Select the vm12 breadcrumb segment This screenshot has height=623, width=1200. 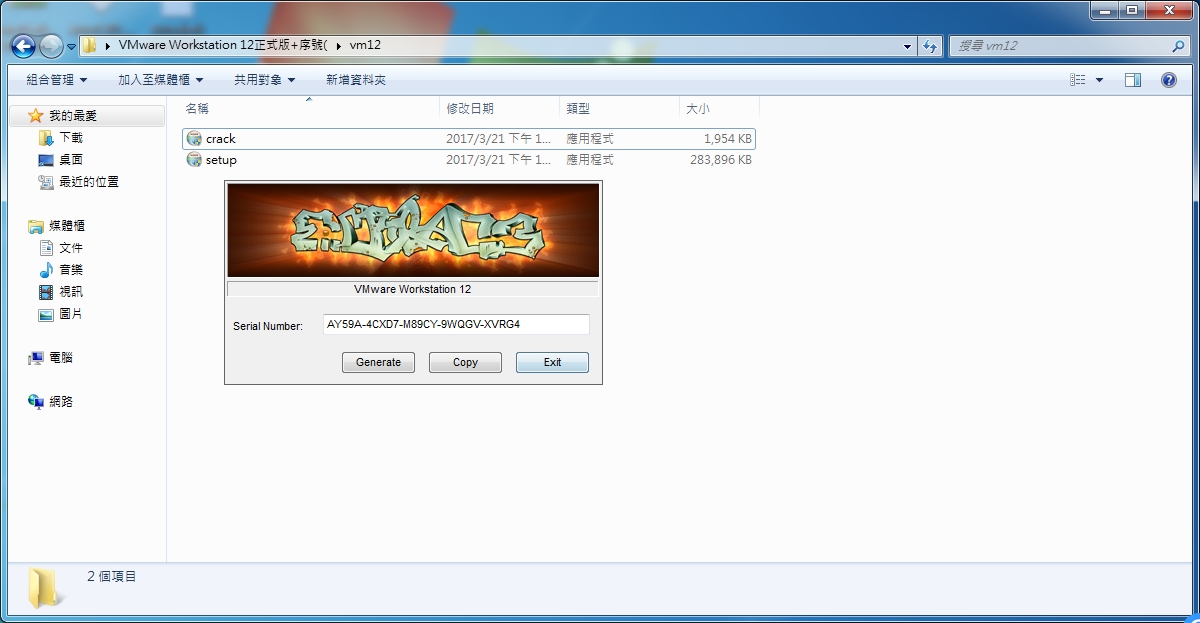pyautogui.click(x=365, y=45)
